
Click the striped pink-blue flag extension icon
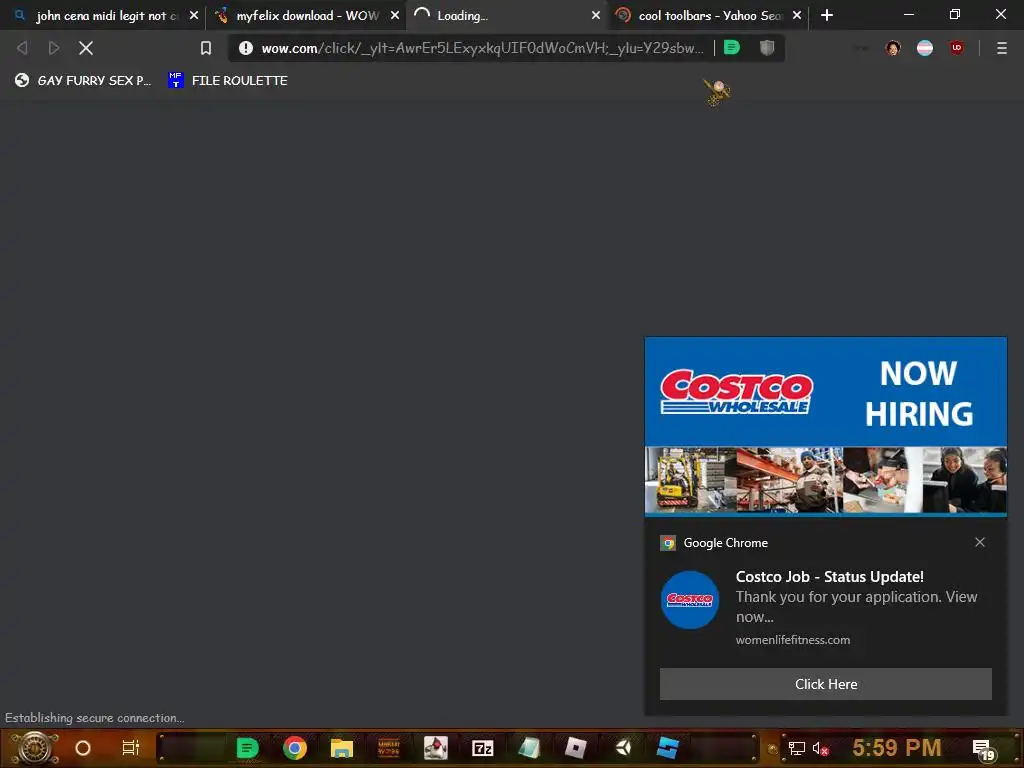[x=925, y=48]
